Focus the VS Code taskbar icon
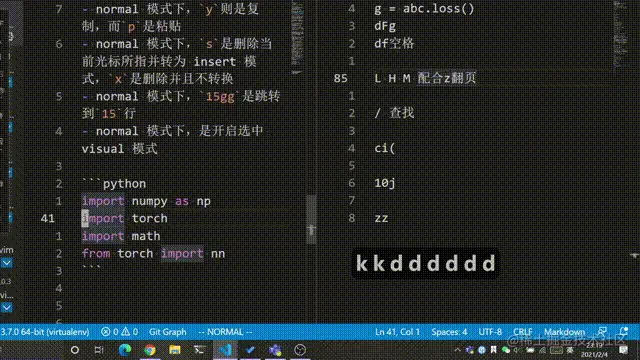Viewport: 640px width, 360px height. [x=225, y=350]
